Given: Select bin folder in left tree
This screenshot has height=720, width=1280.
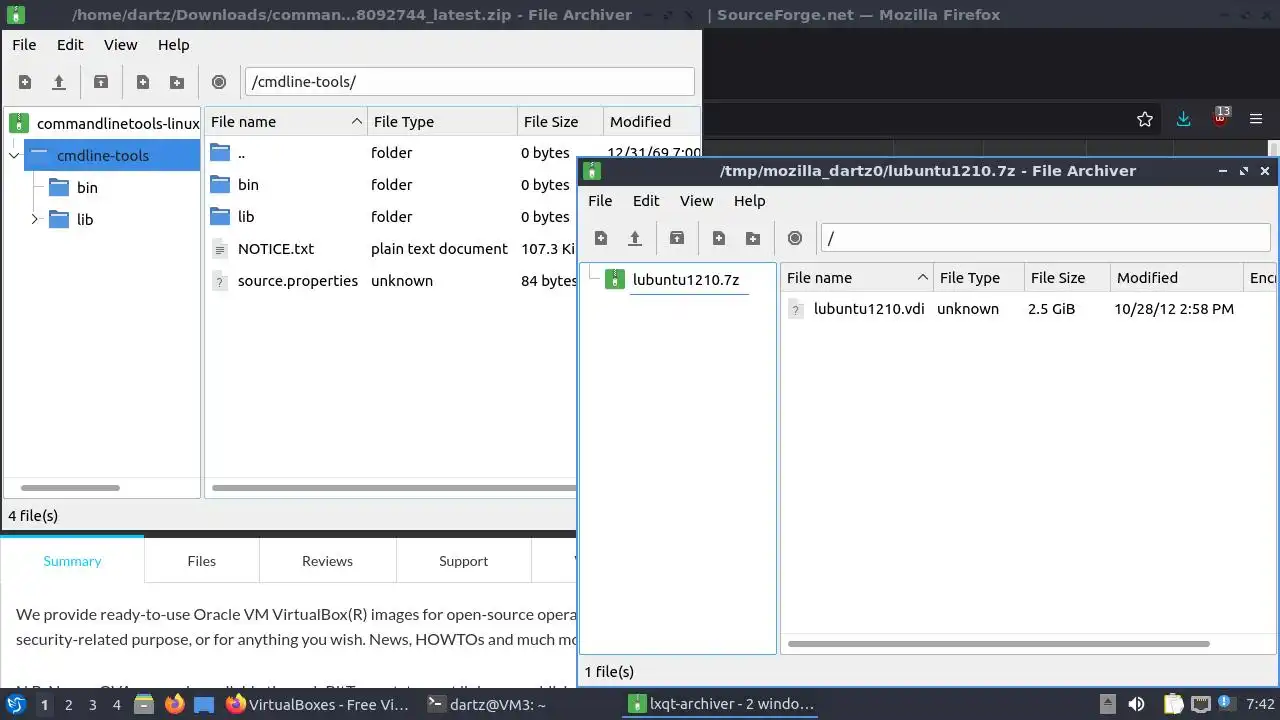Looking at the screenshot, I should (87, 187).
